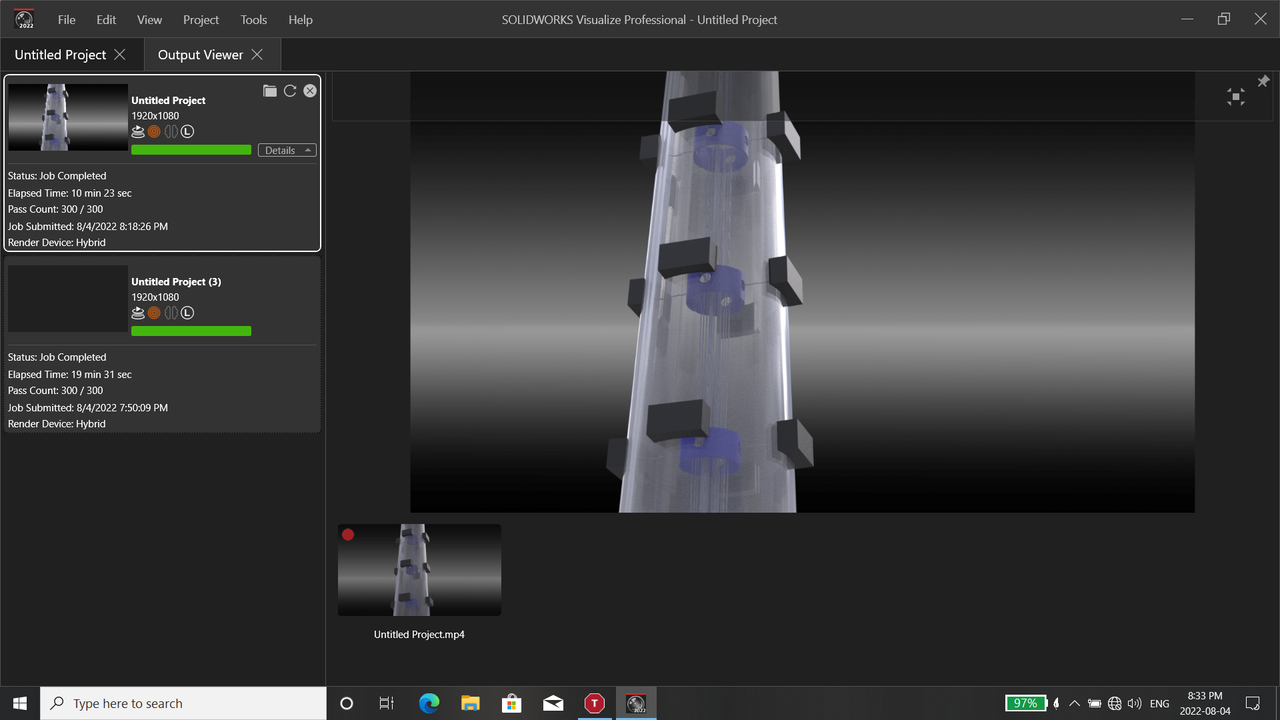Toggle the record indicator on the video thumbnail

tap(347, 535)
